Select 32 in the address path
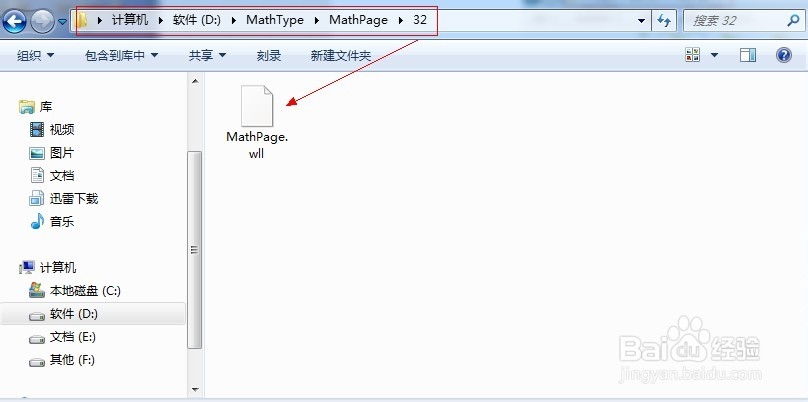The height and width of the screenshot is (402, 808). [419, 20]
